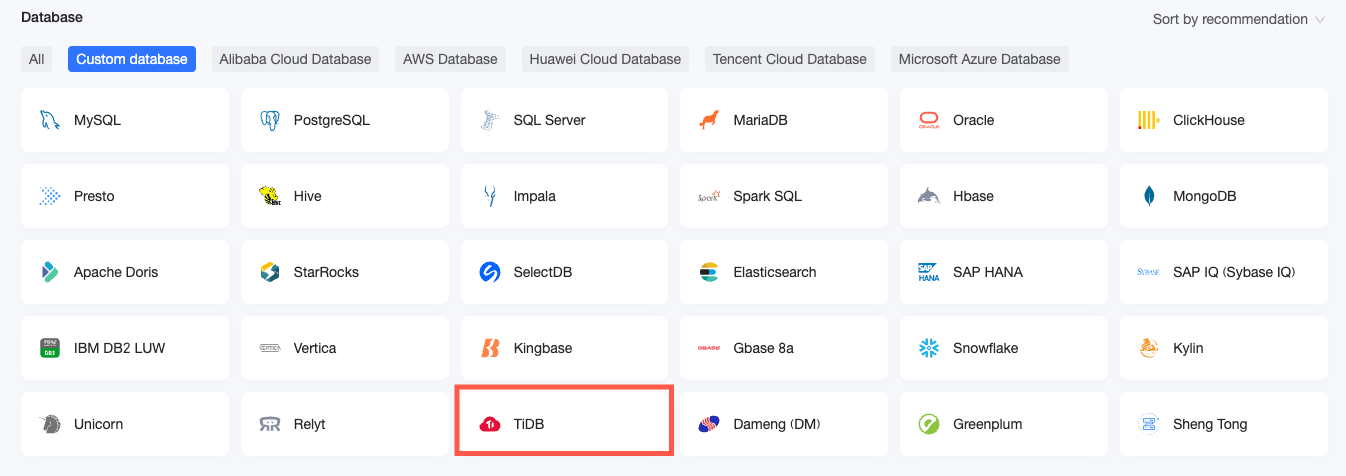Click the Impala antlers icon
1346x476 pixels.
pos(489,196)
